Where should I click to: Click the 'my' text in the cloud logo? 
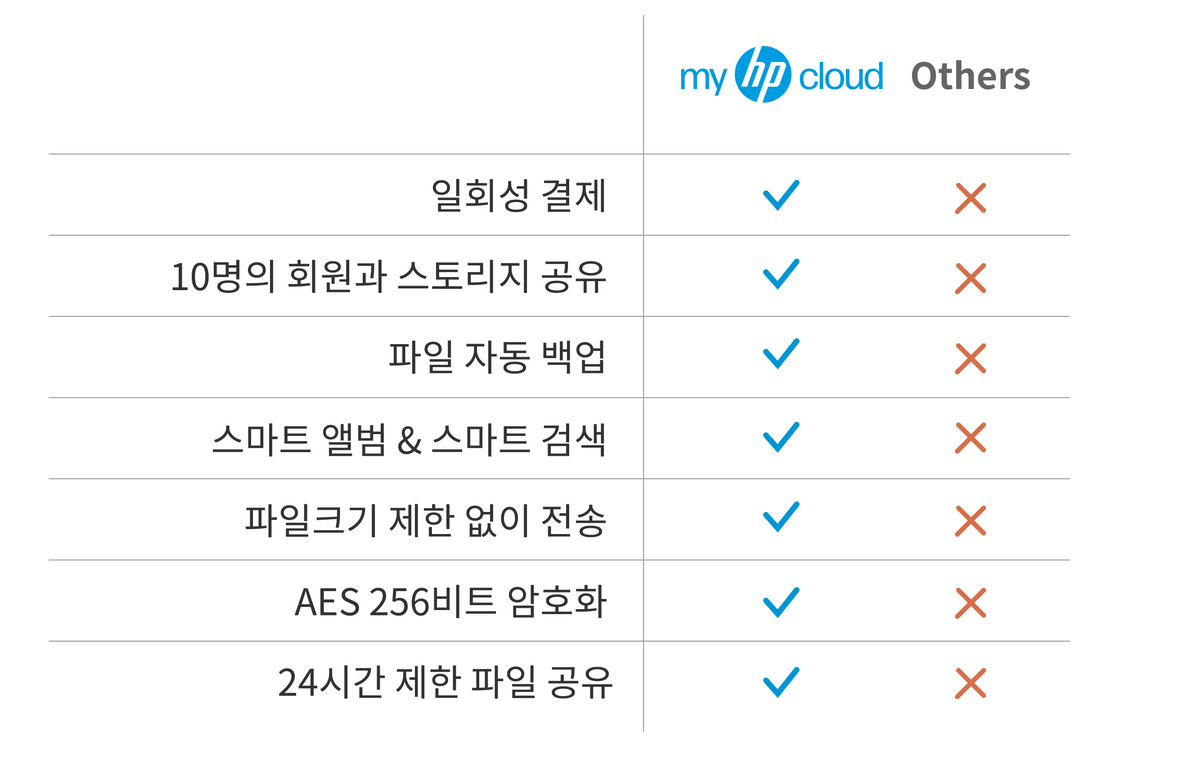[x=703, y=79]
